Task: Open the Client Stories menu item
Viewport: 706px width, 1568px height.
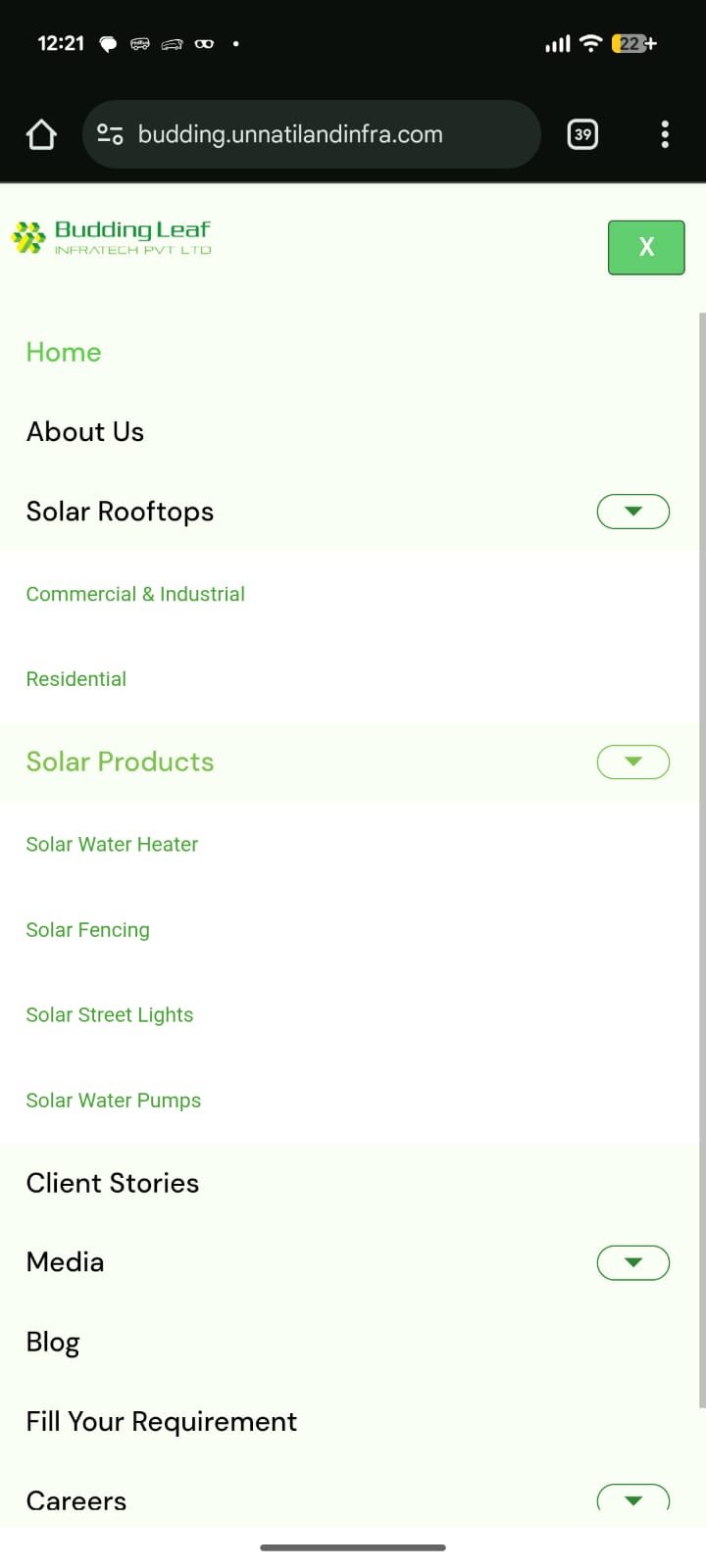Action: point(113,1183)
